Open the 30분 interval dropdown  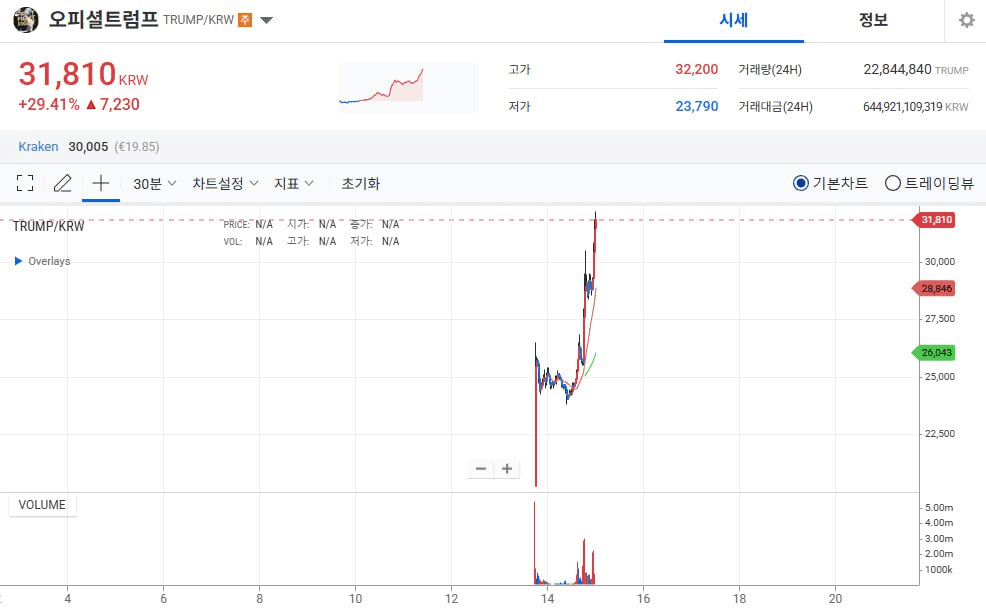click(154, 184)
